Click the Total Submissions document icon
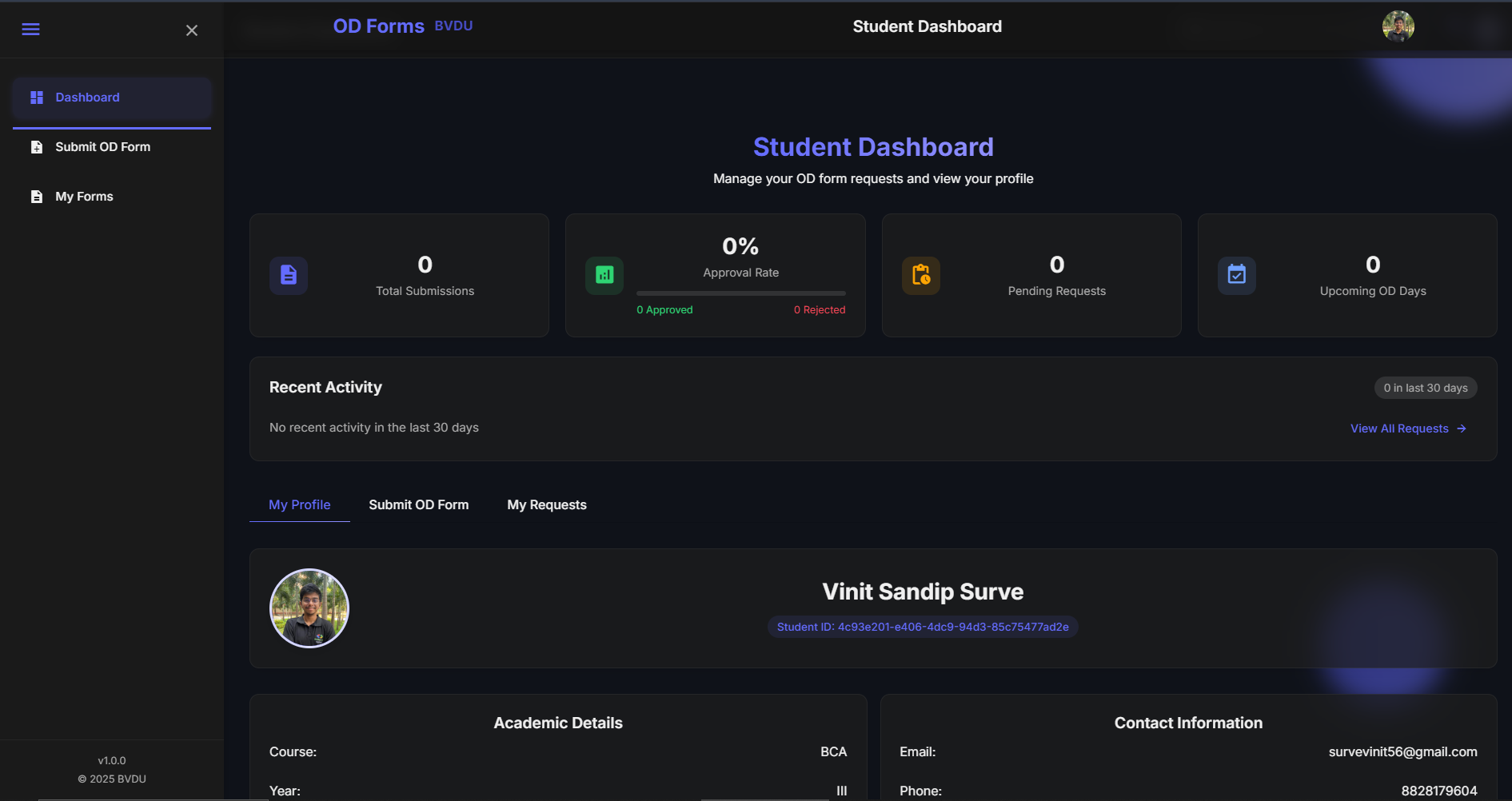Screen dimensions: 1512x801 click(x=289, y=276)
